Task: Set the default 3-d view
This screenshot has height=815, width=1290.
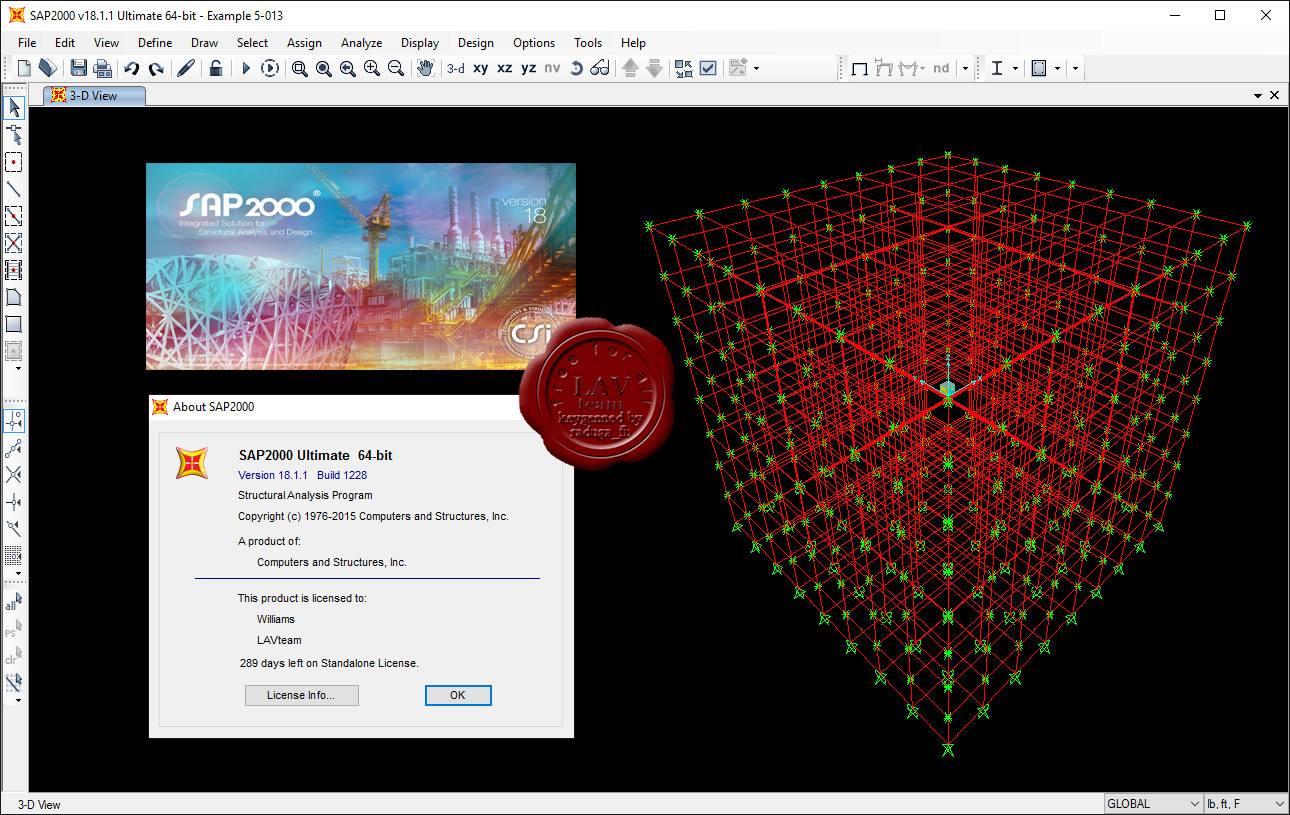Action: [456, 68]
